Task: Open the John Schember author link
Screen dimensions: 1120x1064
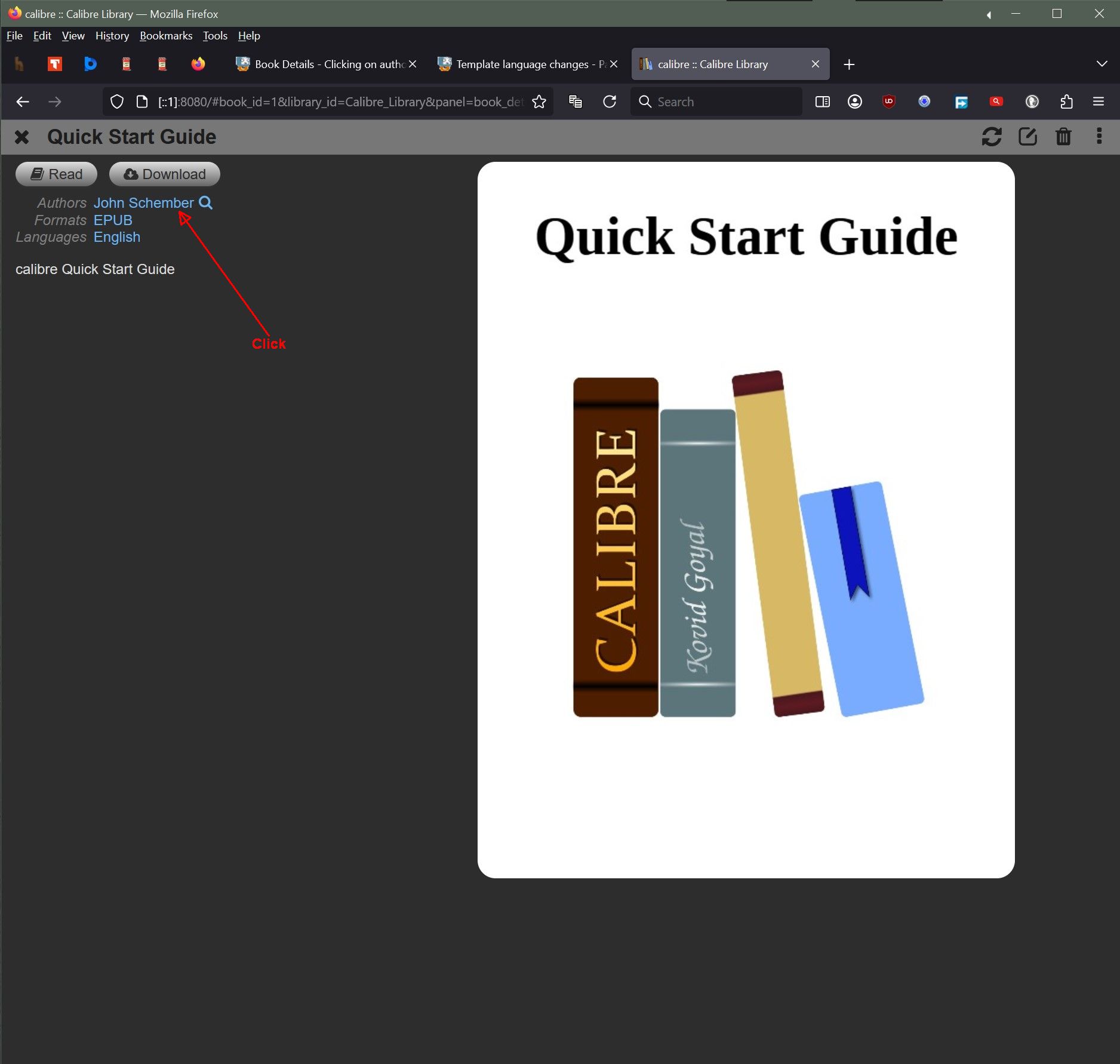Action: coord(143,203)
